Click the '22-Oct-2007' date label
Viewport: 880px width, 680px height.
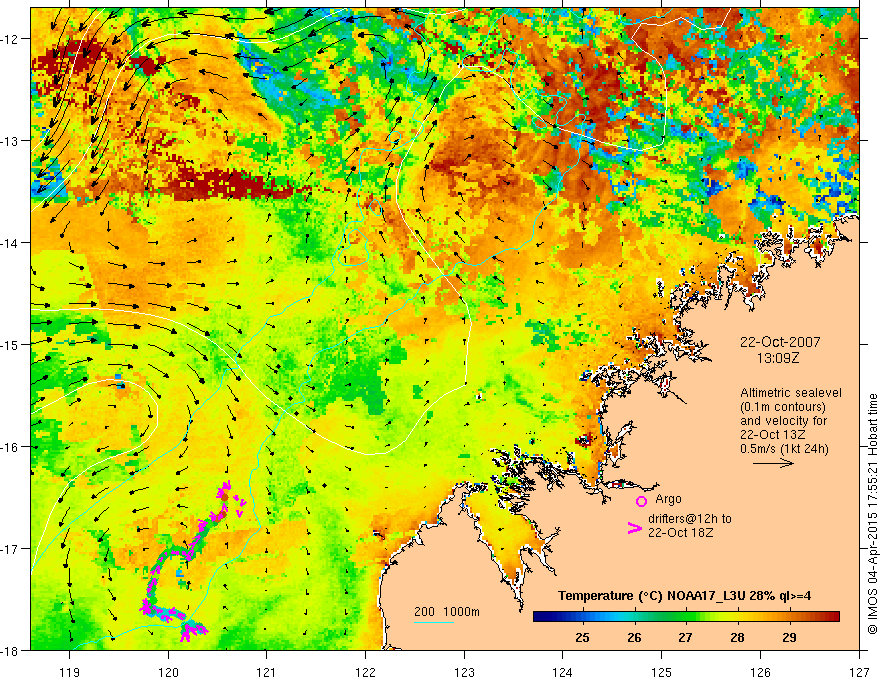(780, 342)
